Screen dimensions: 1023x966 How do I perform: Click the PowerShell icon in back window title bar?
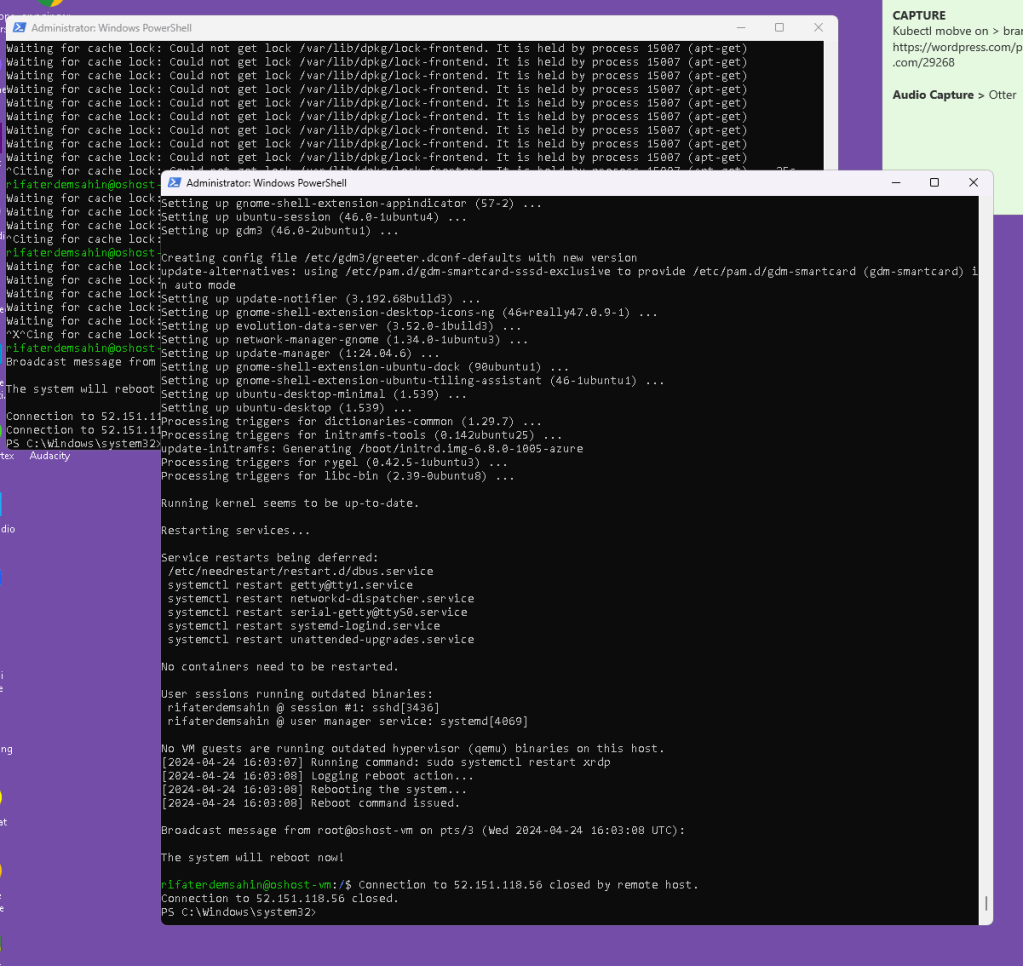coord(19,27)
